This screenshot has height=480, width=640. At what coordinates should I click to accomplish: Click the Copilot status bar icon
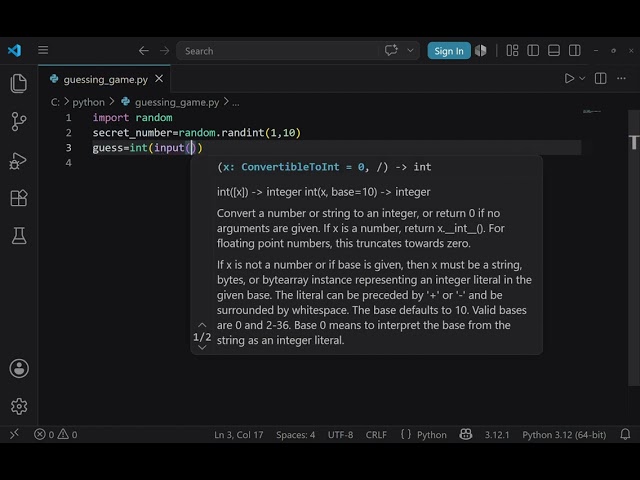(x=466, y=434)
